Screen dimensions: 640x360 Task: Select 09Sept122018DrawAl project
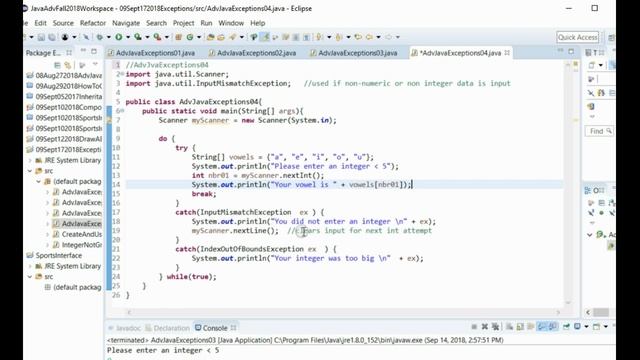point(64,139)
